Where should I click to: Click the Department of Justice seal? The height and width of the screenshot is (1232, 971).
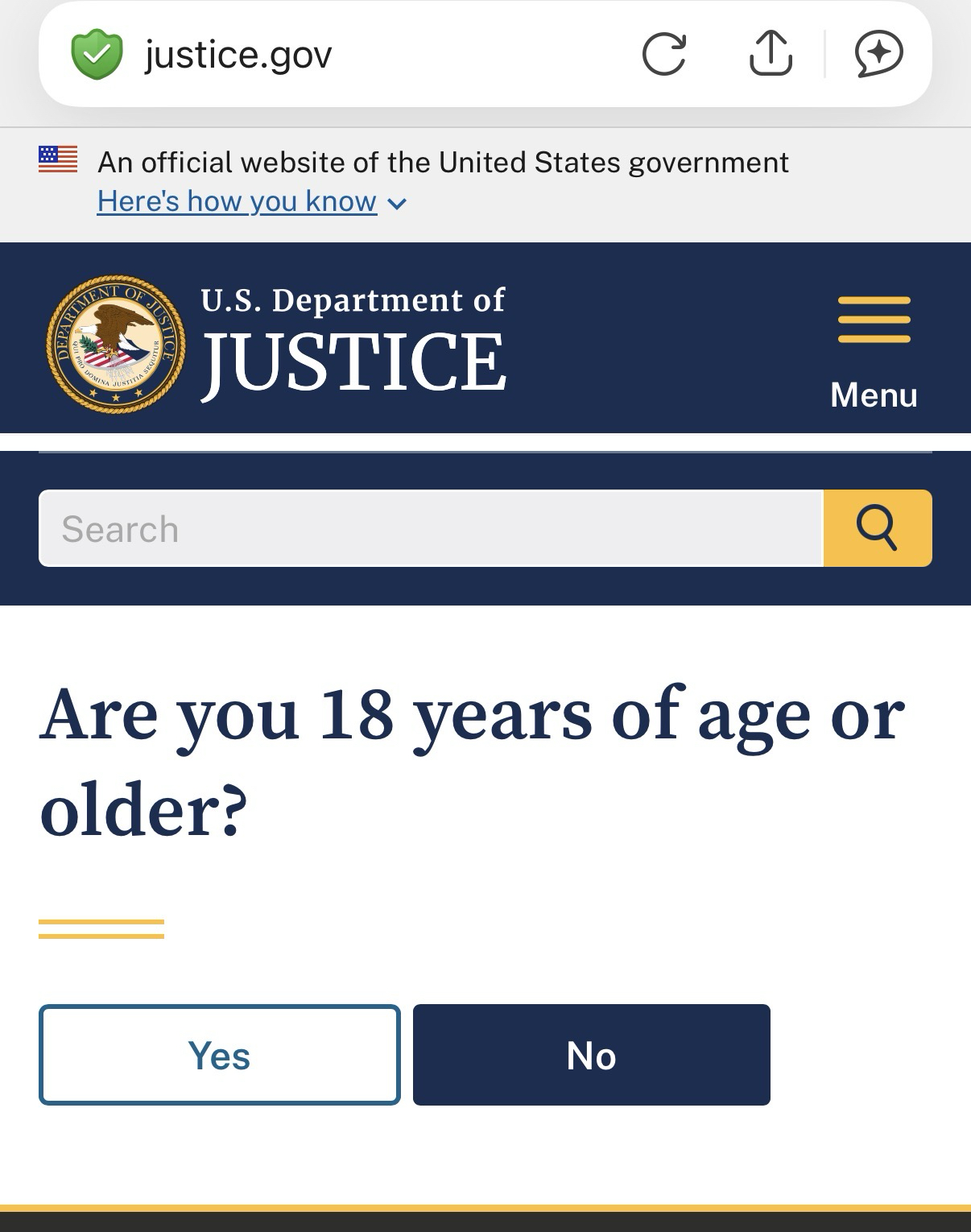[116, 344]
